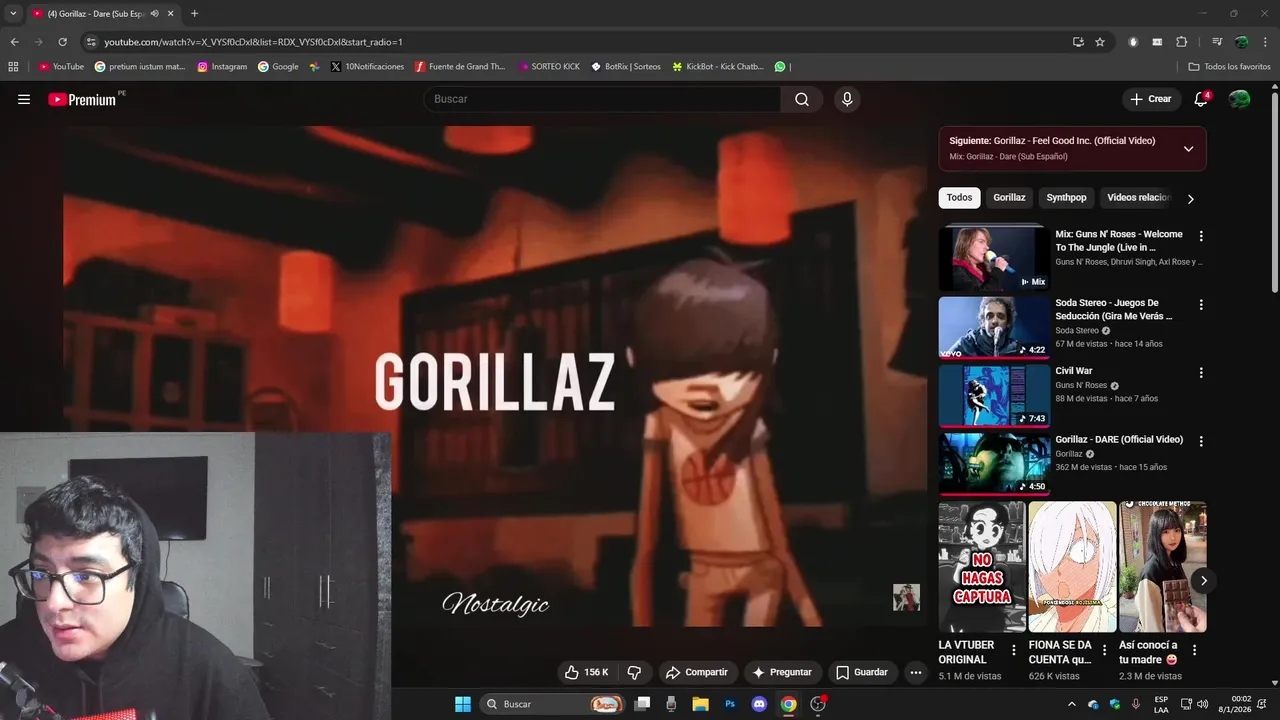
Task: Click the Compartir button
Action: 697,672
